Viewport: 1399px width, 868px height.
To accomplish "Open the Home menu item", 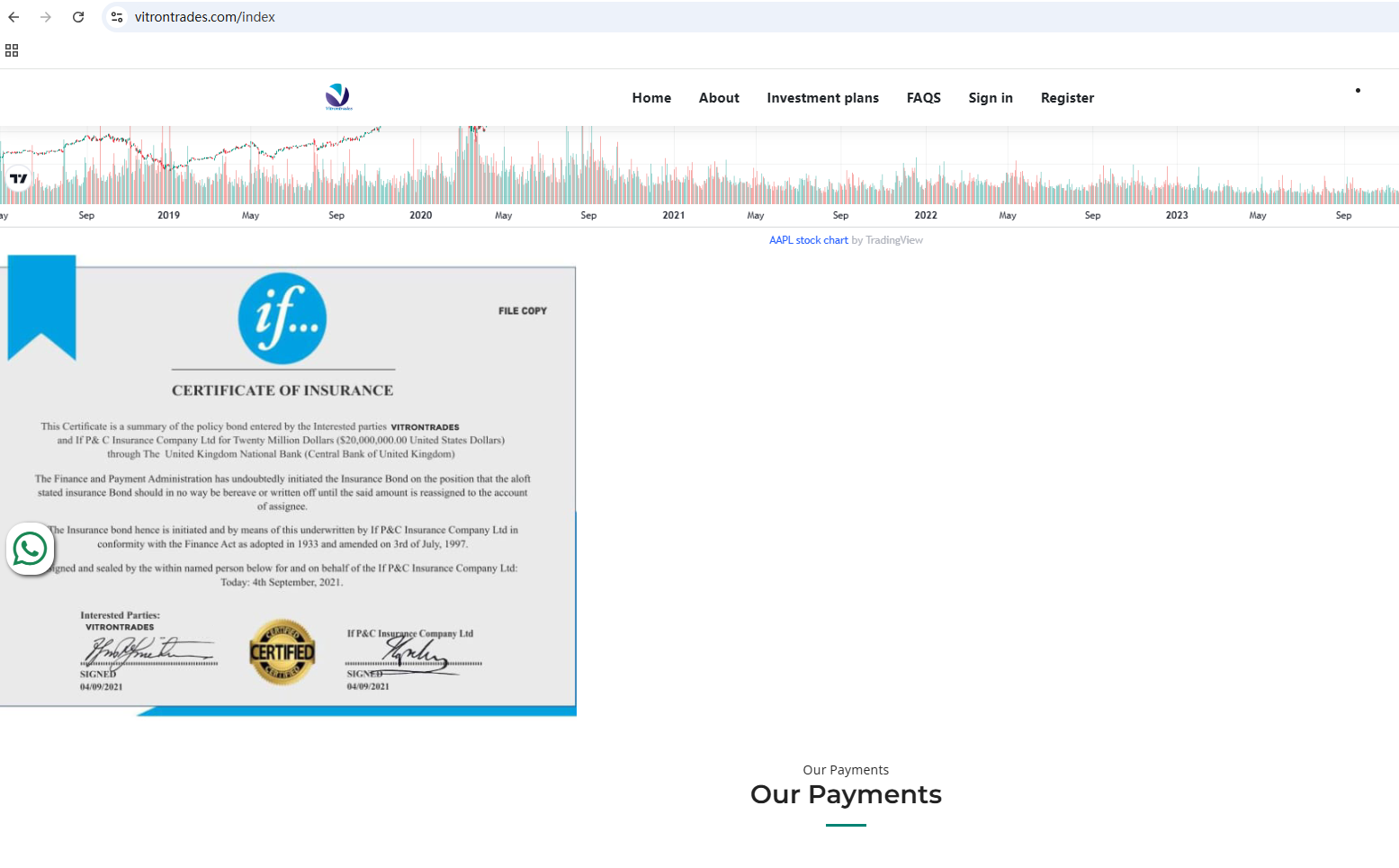I will point(651,98).
